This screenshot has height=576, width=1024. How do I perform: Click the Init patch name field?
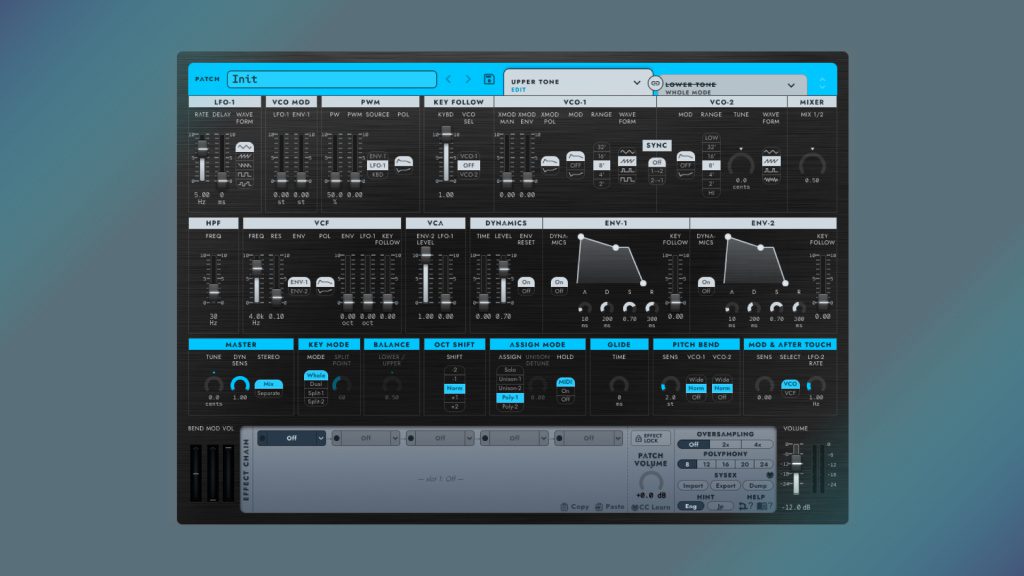point(332,79)
